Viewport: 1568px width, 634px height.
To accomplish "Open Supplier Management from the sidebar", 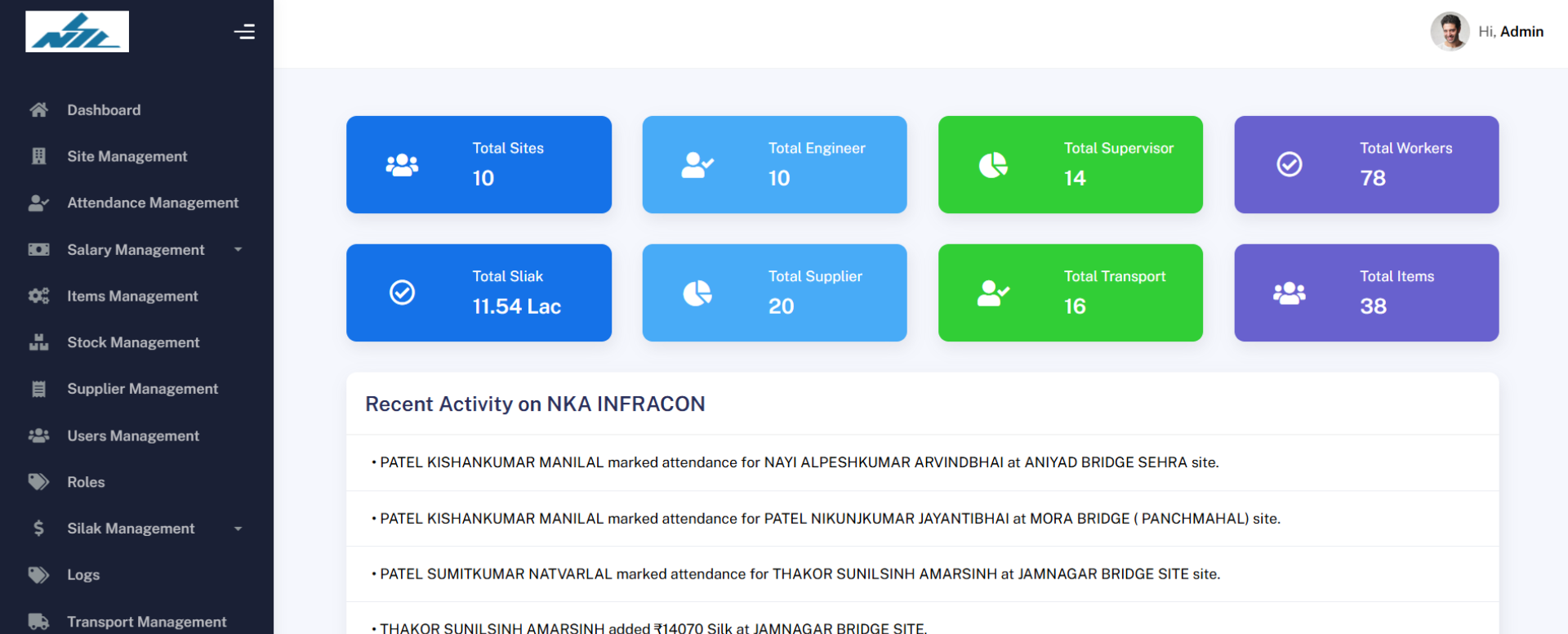I will [142, 389].
